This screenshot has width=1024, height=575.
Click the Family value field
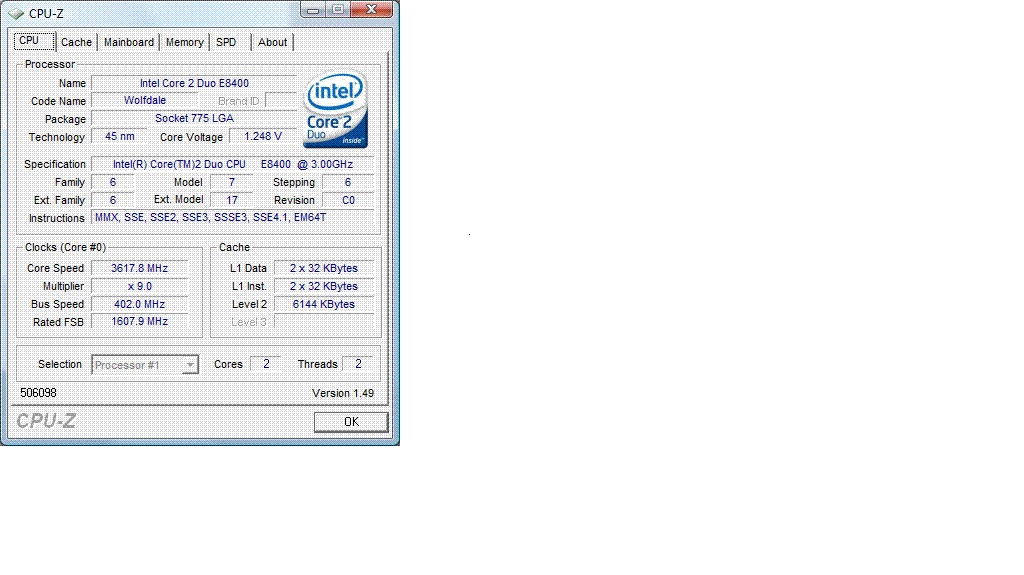click(113, 182)
